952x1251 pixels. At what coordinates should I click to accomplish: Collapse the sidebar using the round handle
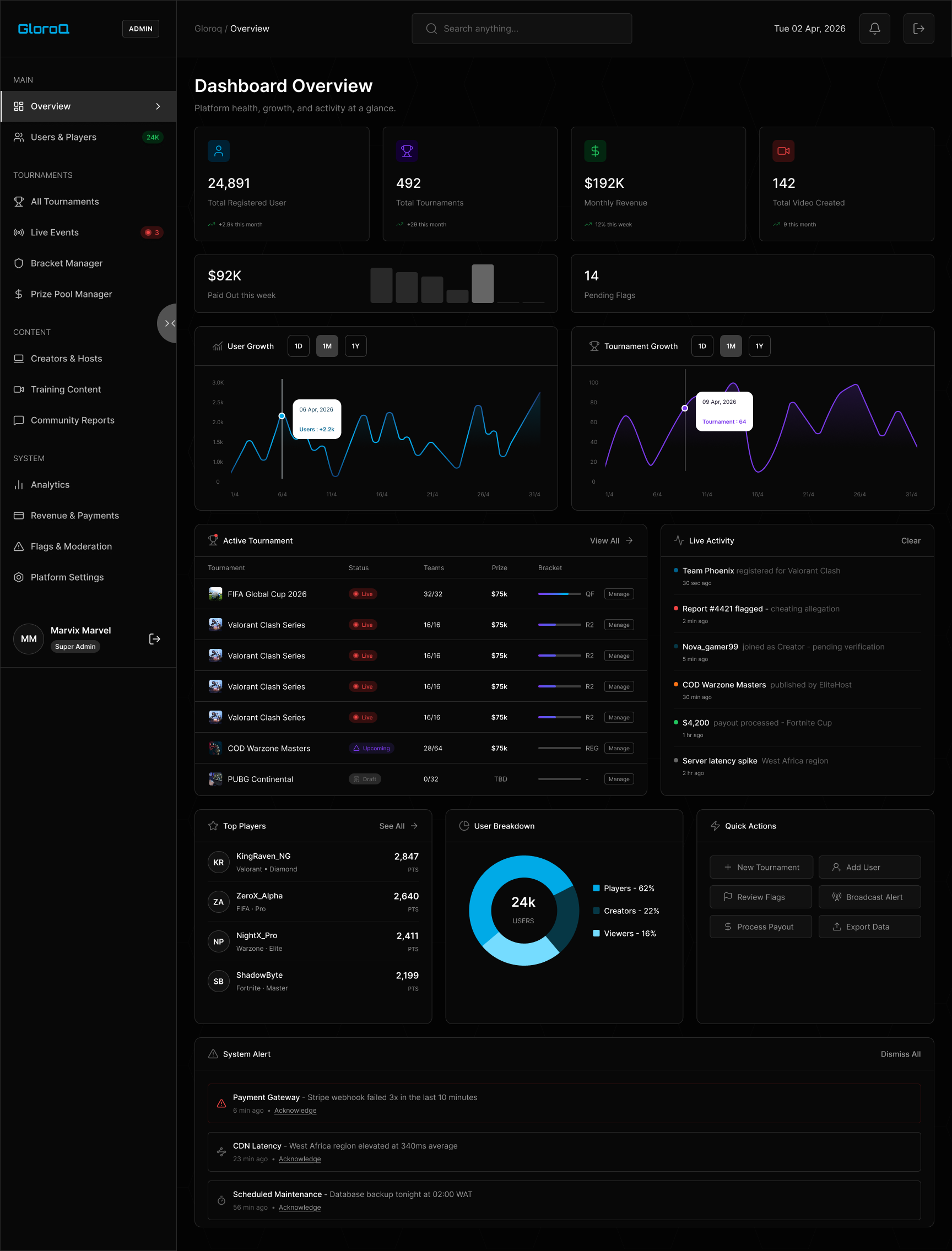[x=168, y=323]
